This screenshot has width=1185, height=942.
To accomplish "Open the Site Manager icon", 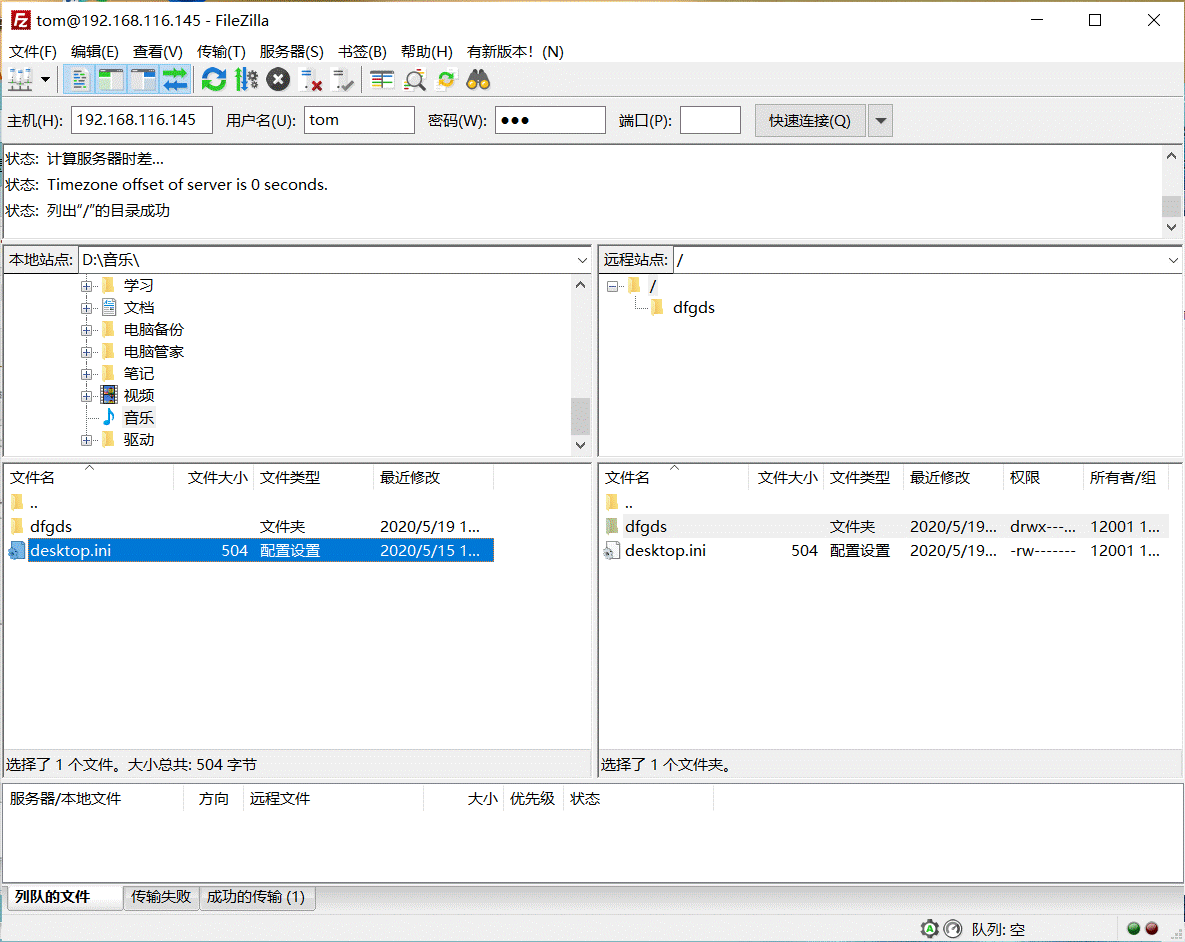I will [20, 79].
